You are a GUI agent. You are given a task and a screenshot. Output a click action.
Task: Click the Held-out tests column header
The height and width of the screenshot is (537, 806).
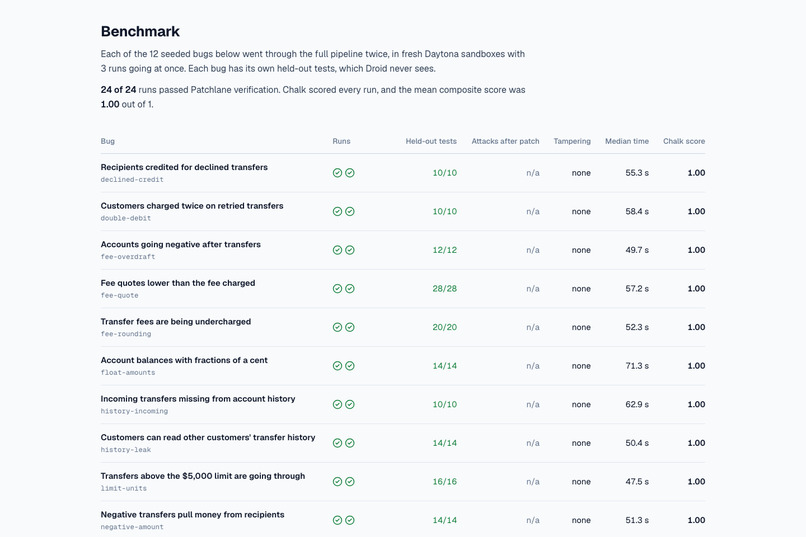(431, 141)
